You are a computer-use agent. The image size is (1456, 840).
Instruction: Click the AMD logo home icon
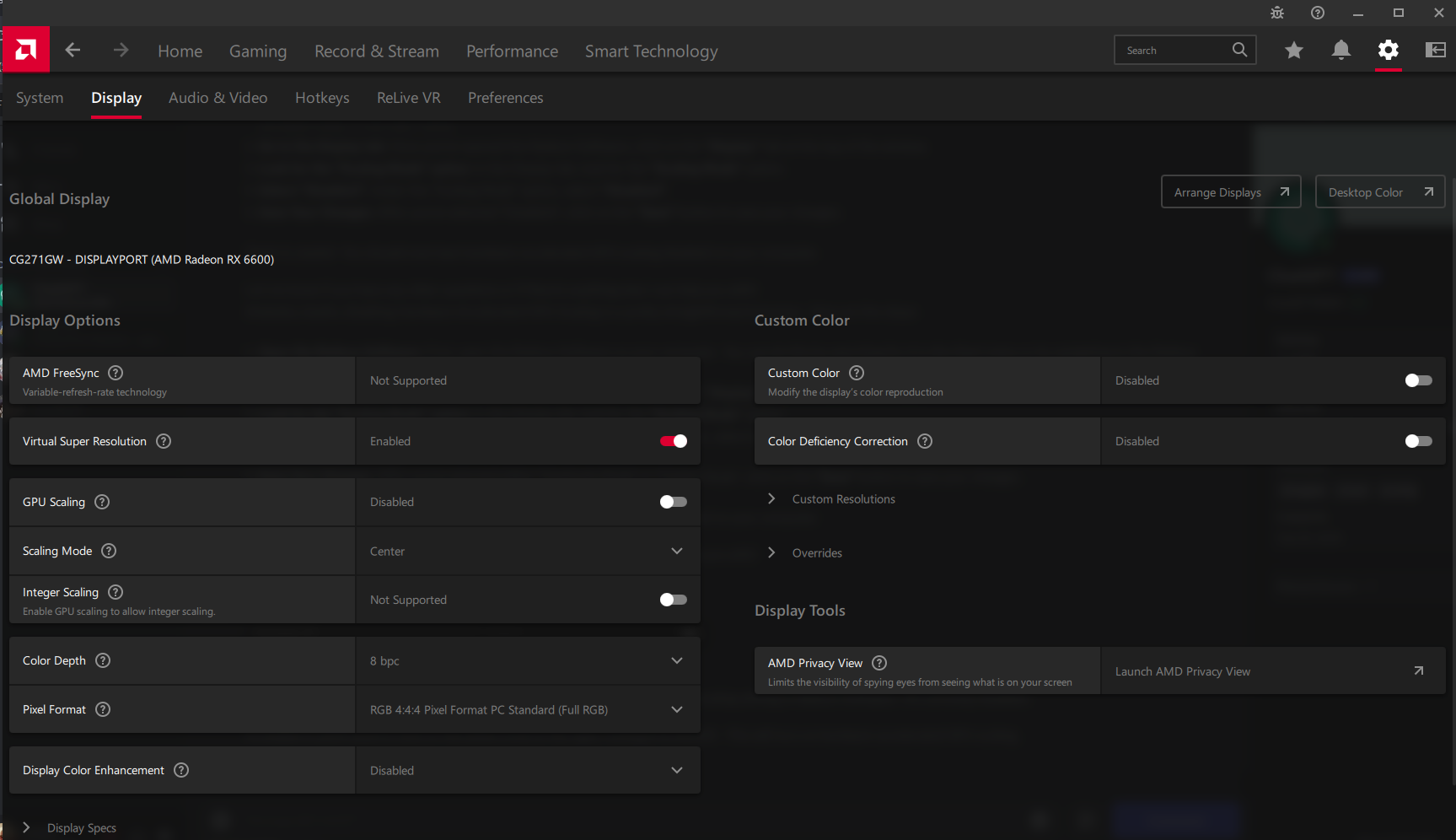[26, 50]
